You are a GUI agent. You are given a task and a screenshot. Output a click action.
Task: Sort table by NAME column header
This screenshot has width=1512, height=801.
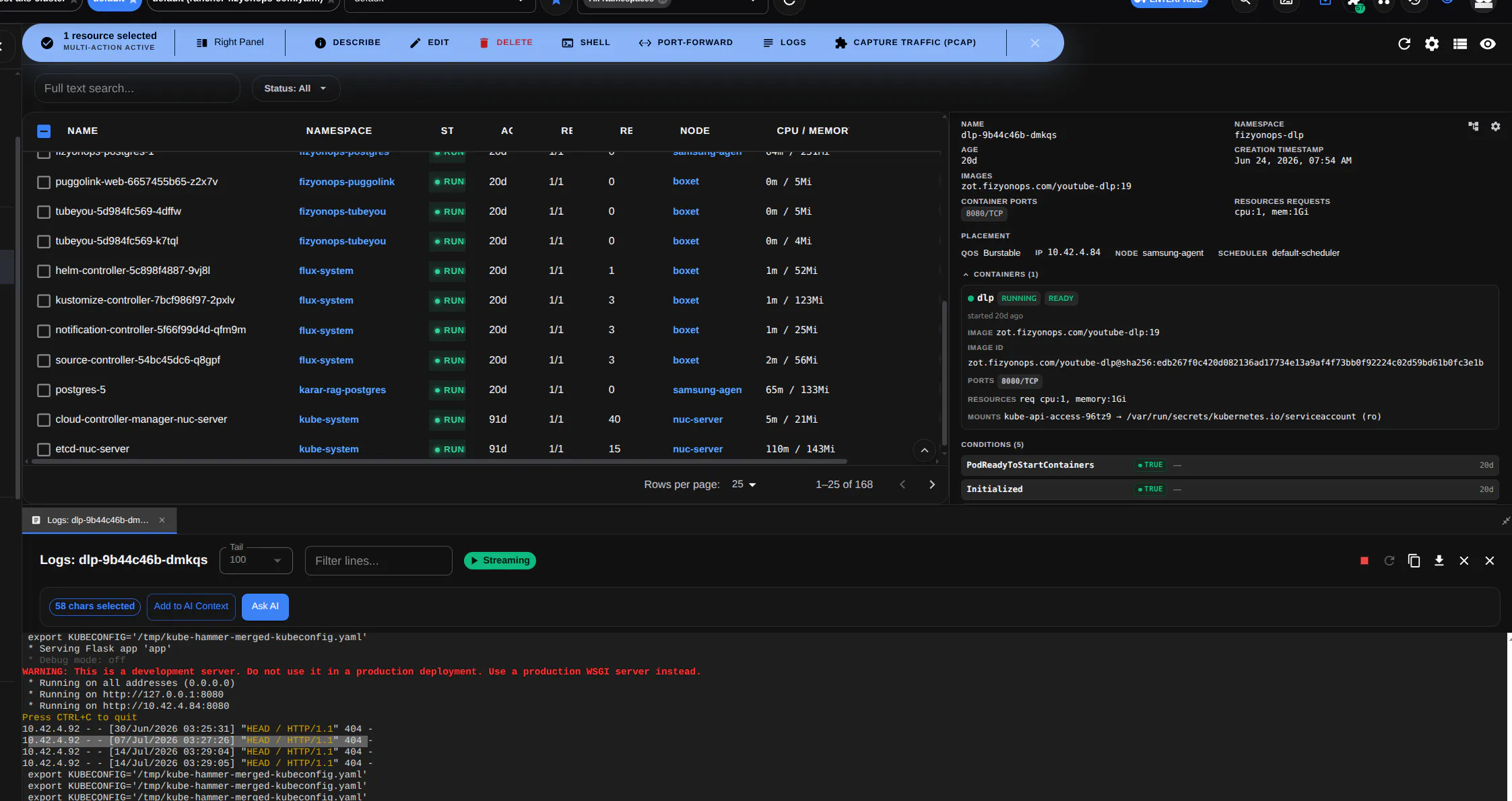tap(82, 131)
